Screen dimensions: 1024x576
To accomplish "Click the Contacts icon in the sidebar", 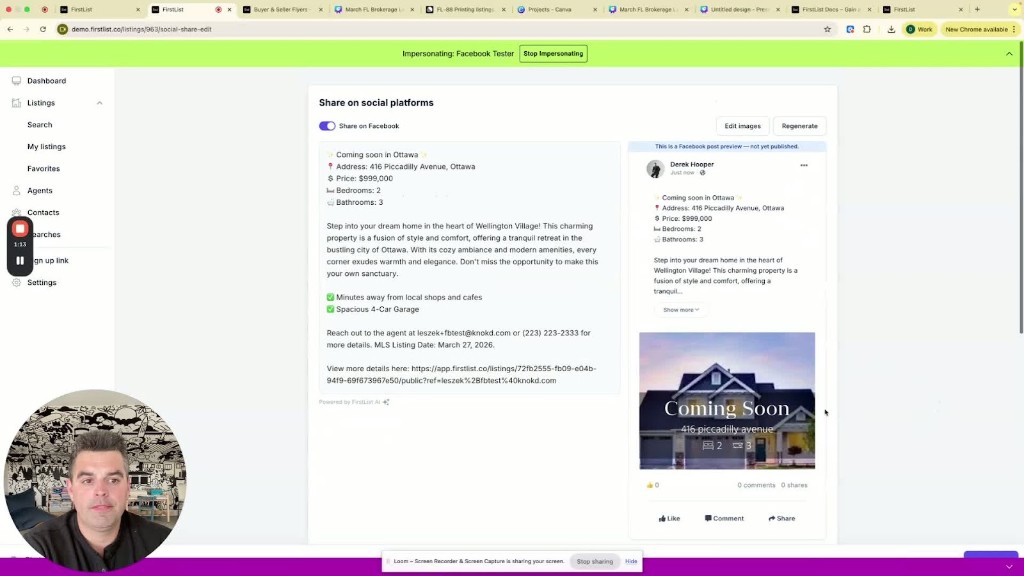I will 15,212.
